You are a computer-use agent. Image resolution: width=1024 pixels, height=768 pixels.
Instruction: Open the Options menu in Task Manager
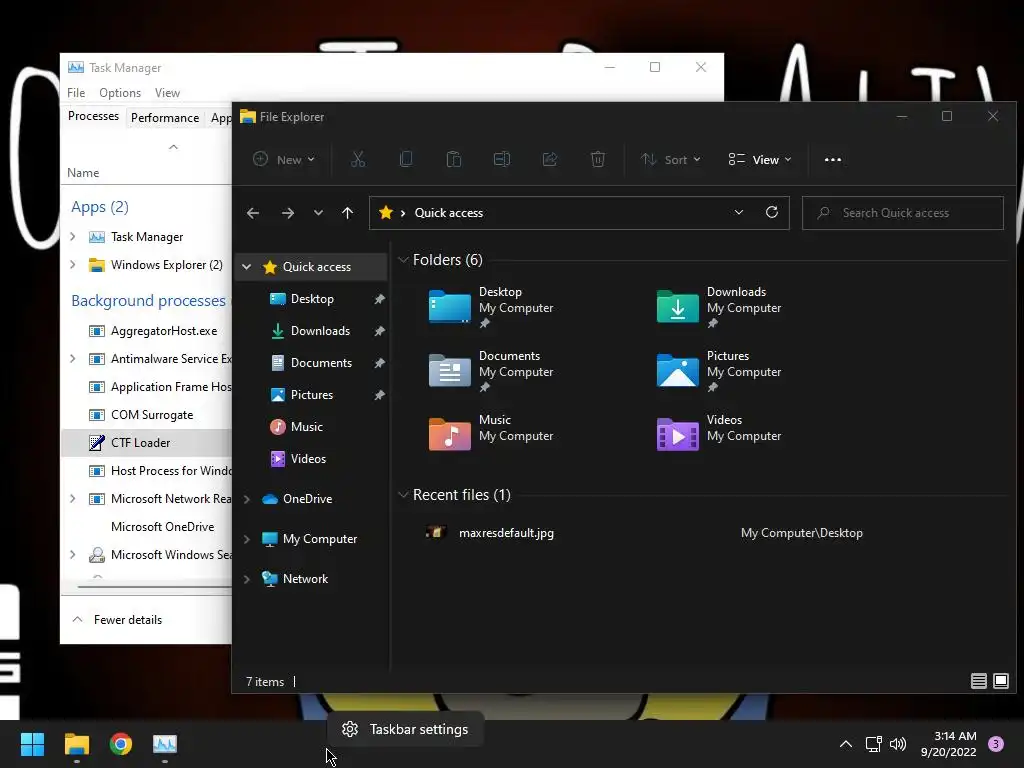(120, 93)
